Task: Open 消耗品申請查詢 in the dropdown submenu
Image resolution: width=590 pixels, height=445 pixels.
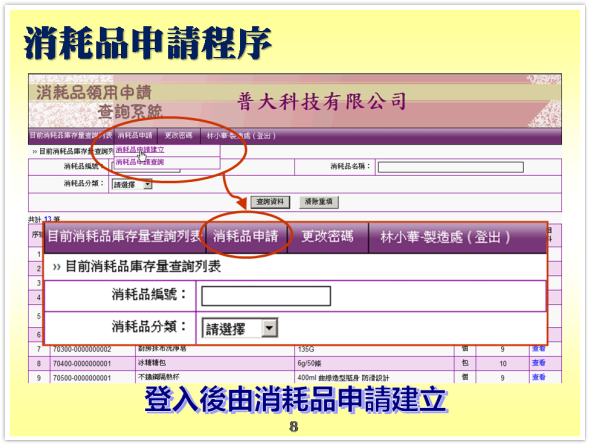Action: tap(140, 162)
